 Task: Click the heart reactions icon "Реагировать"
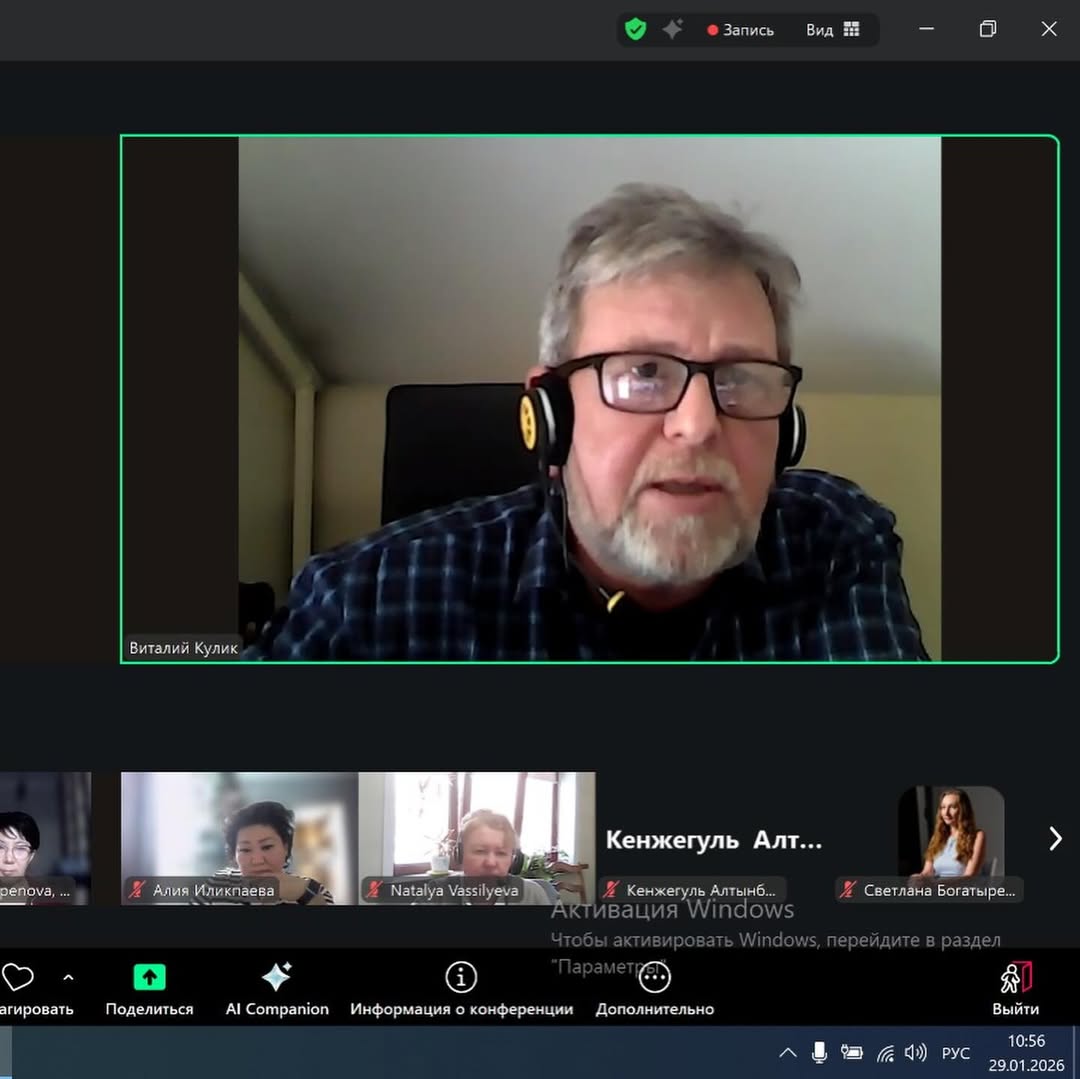18,977
